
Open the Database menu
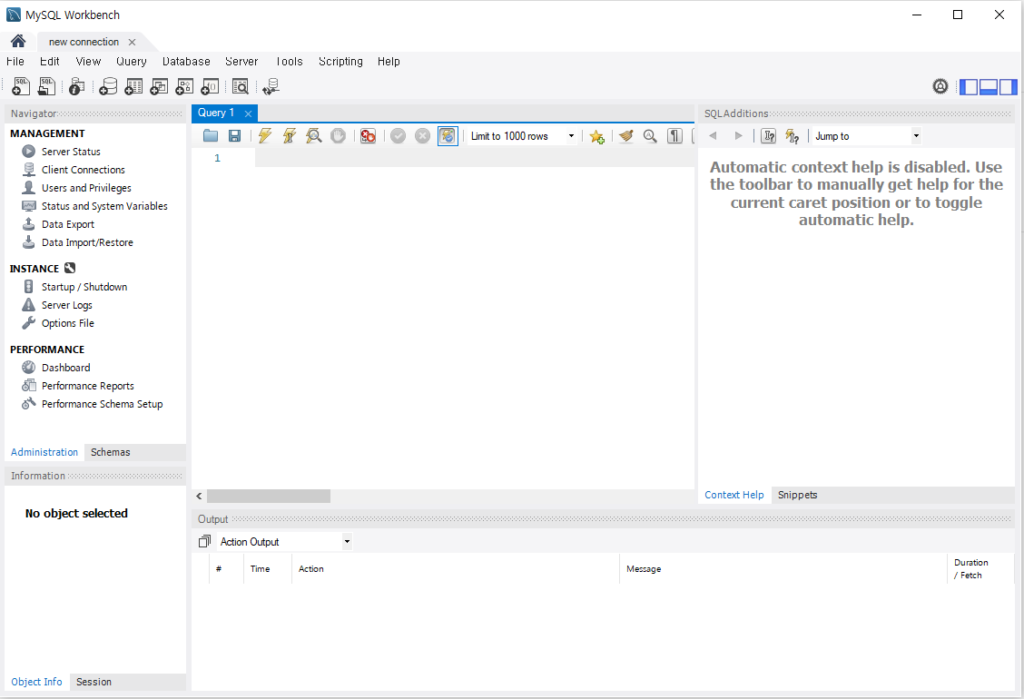coord(186,61)
